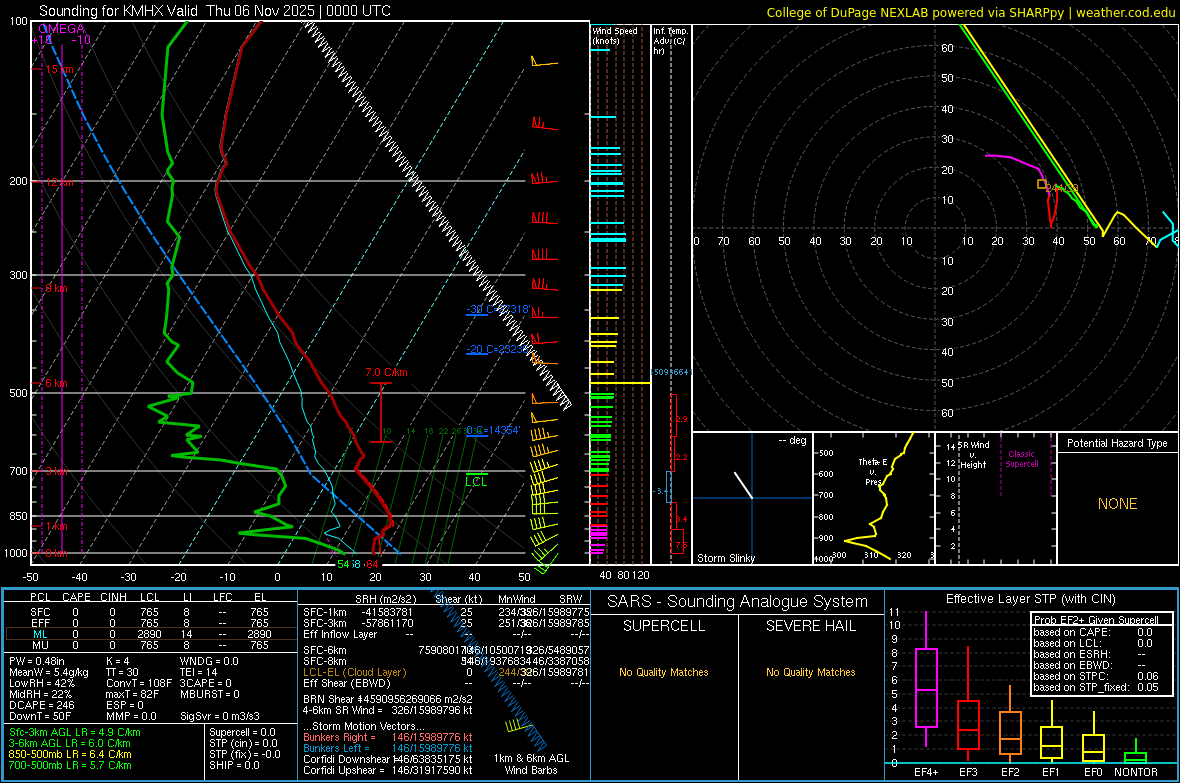This screenshot has width=1180, height=783.
Task: Click the 0 C freezing level label
Action: (493, 431)
